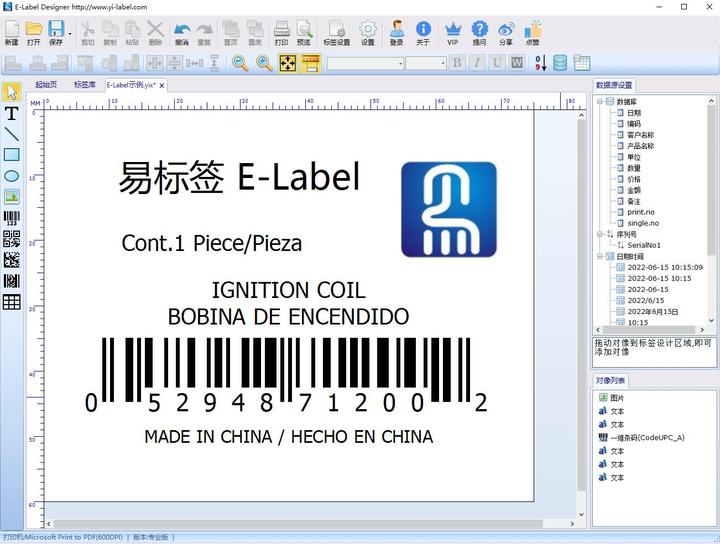Click the Delete (删除) X icon
Image resolution: width=720 pixels, height=544 pixels.
(155, 32)
